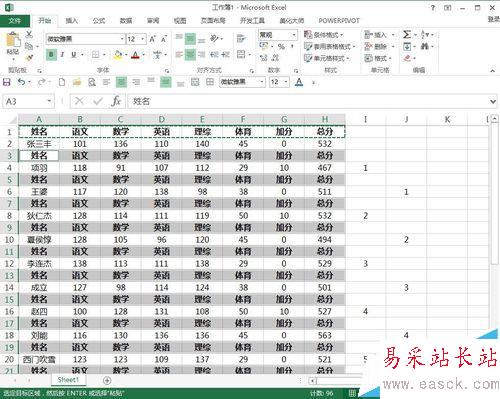Add a new sheet with the plus button
Screen dimensions: 500x399
pos(107,380)
